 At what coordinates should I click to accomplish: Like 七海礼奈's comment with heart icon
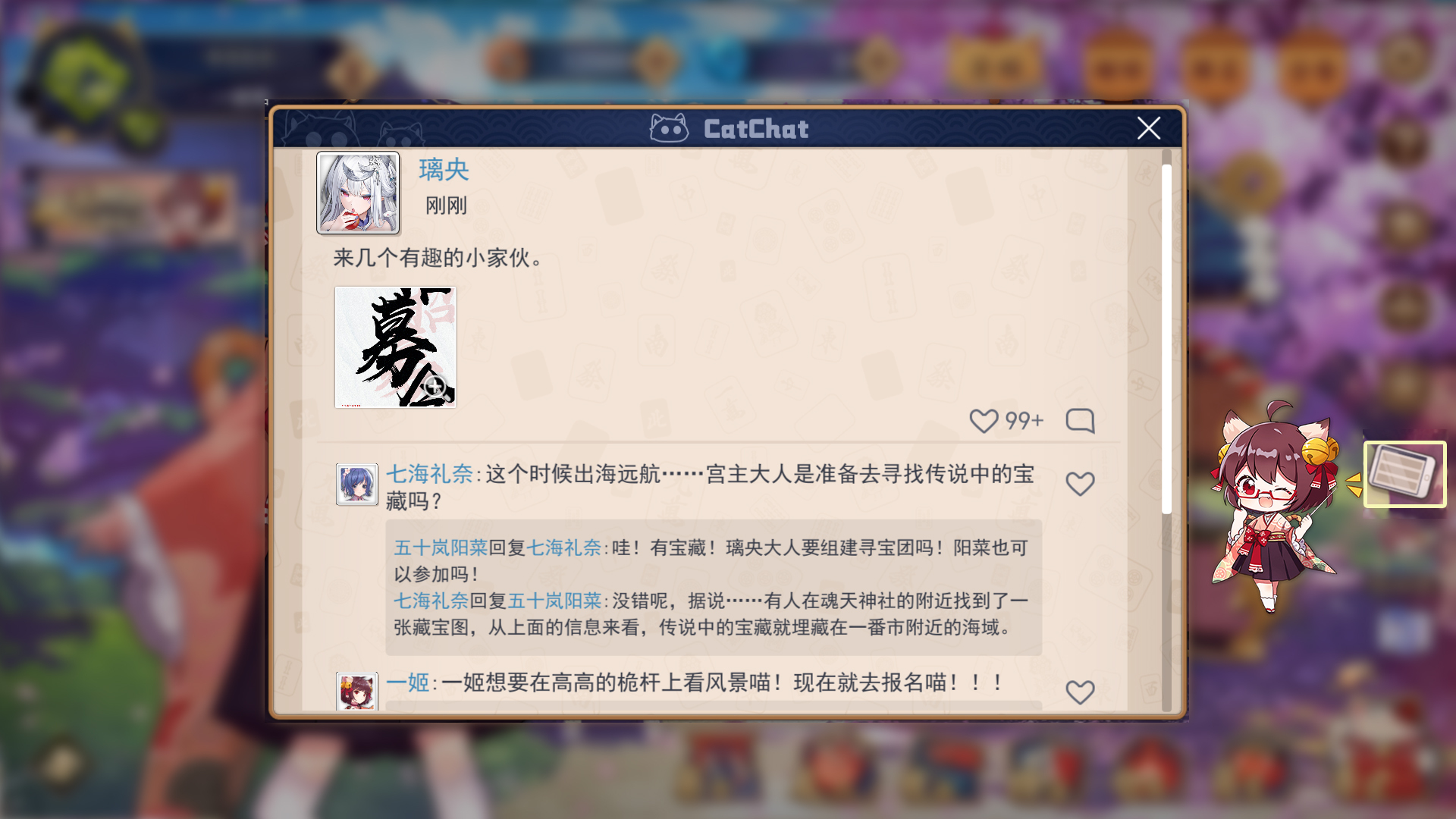tap(1080, 484)
